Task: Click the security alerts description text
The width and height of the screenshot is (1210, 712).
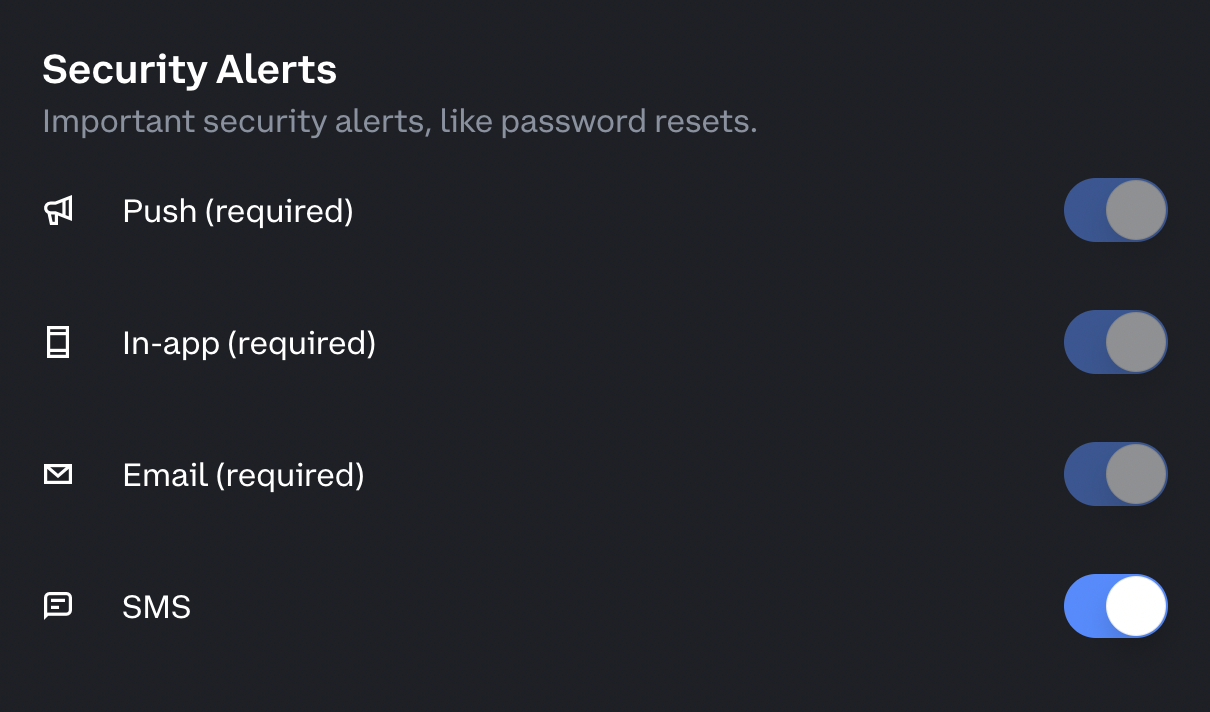Action: point(399,120)
